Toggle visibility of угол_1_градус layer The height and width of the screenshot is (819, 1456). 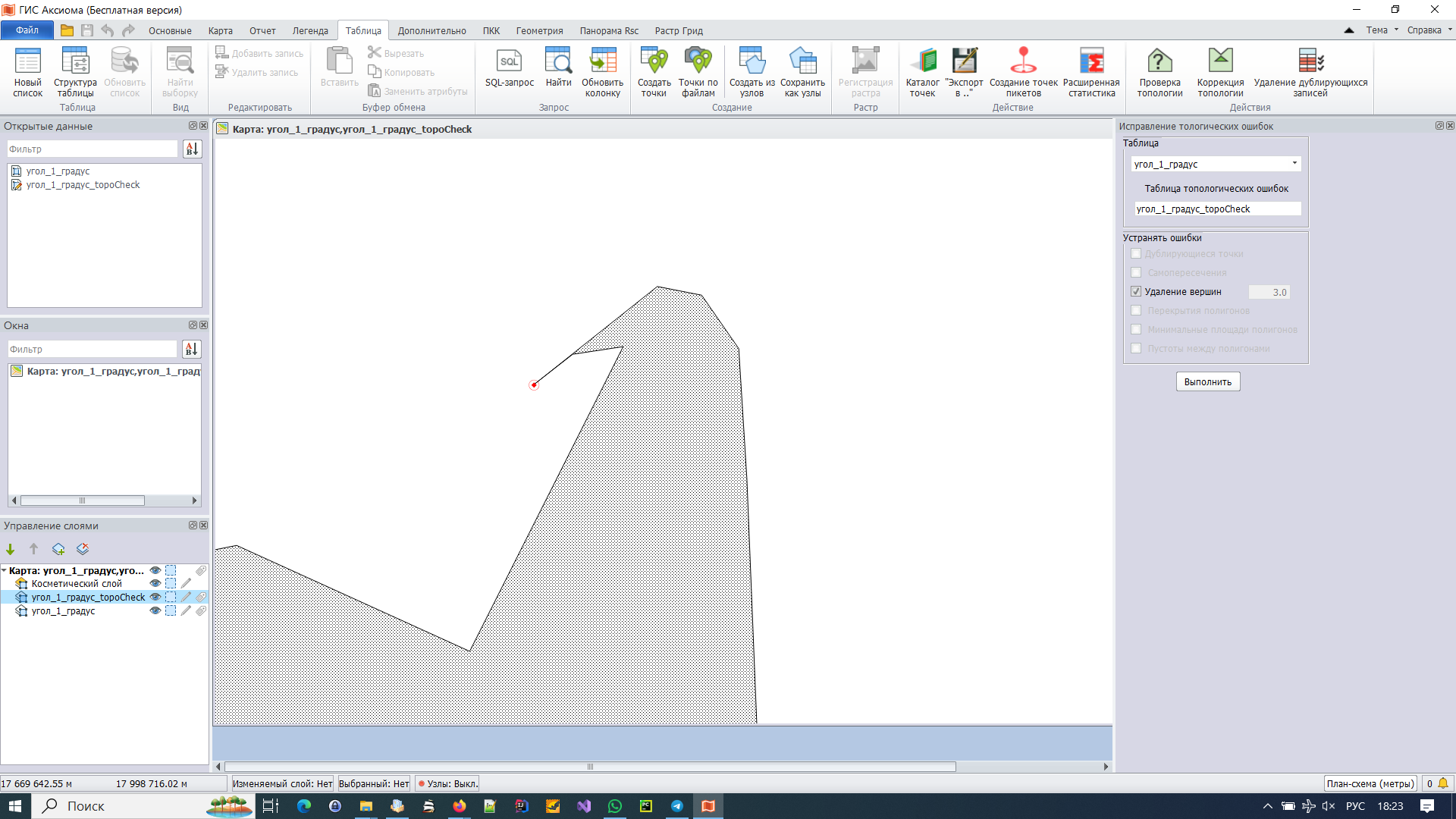pyautogui.click(x=155, y=610)
